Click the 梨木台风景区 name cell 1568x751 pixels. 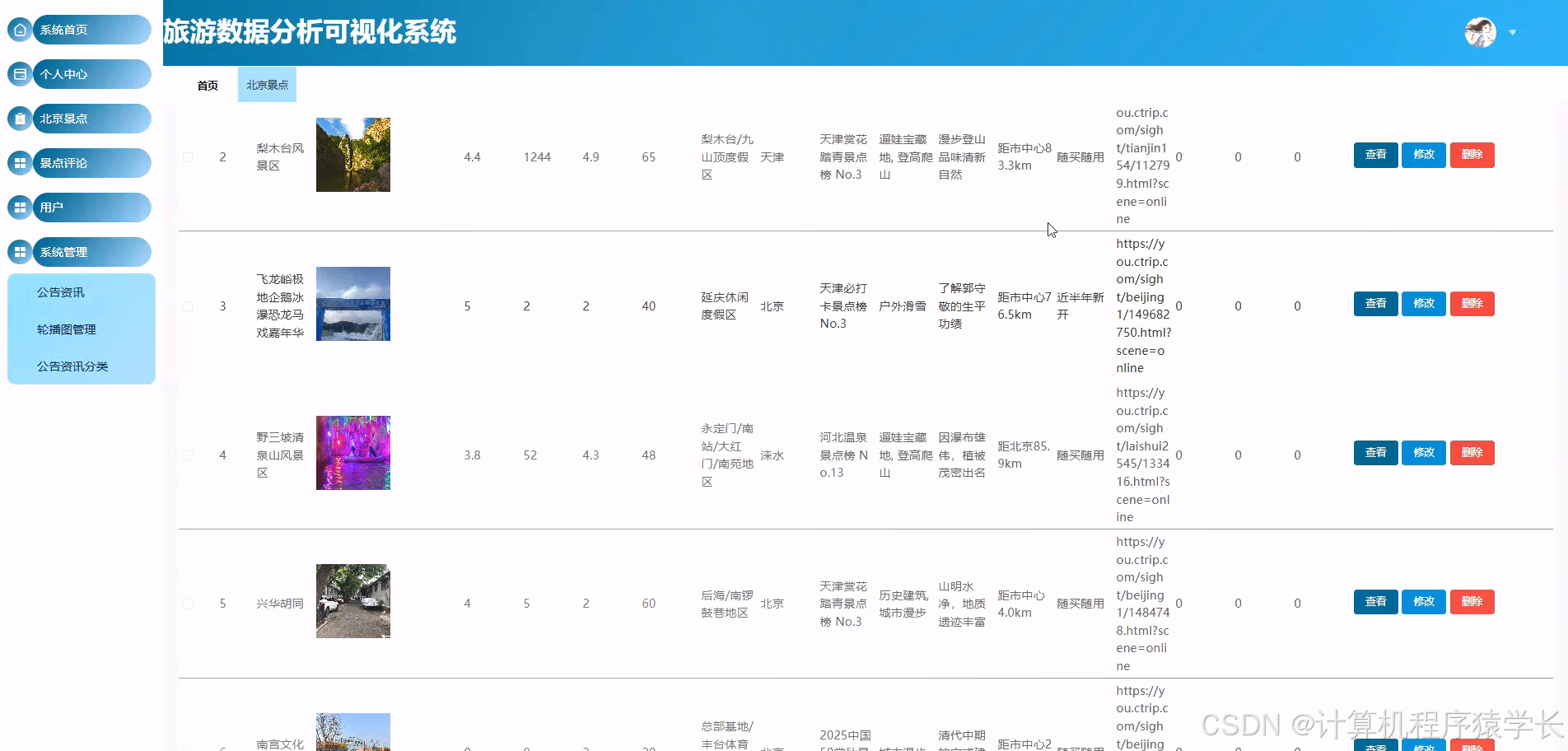280,157
